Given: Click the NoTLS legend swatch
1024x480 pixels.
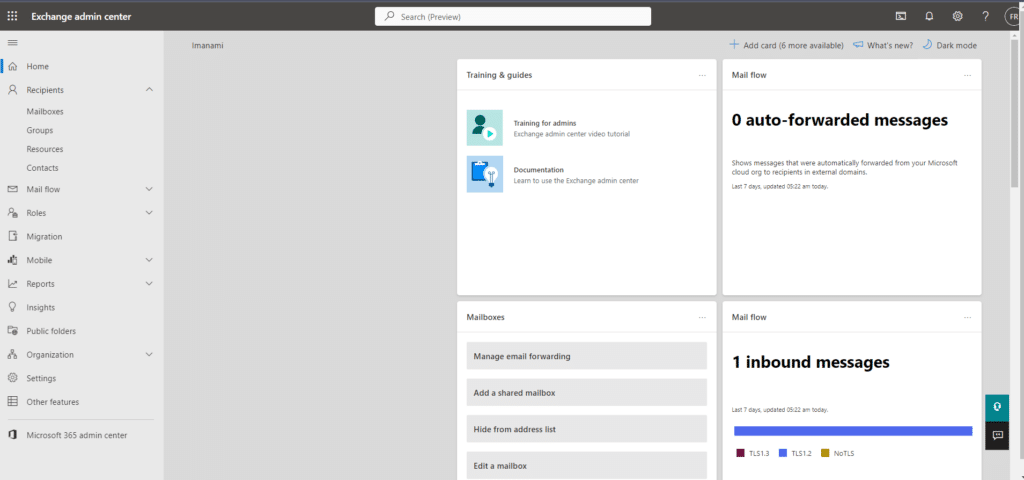Looking at the screenshot, I should (x=825, y=453).
